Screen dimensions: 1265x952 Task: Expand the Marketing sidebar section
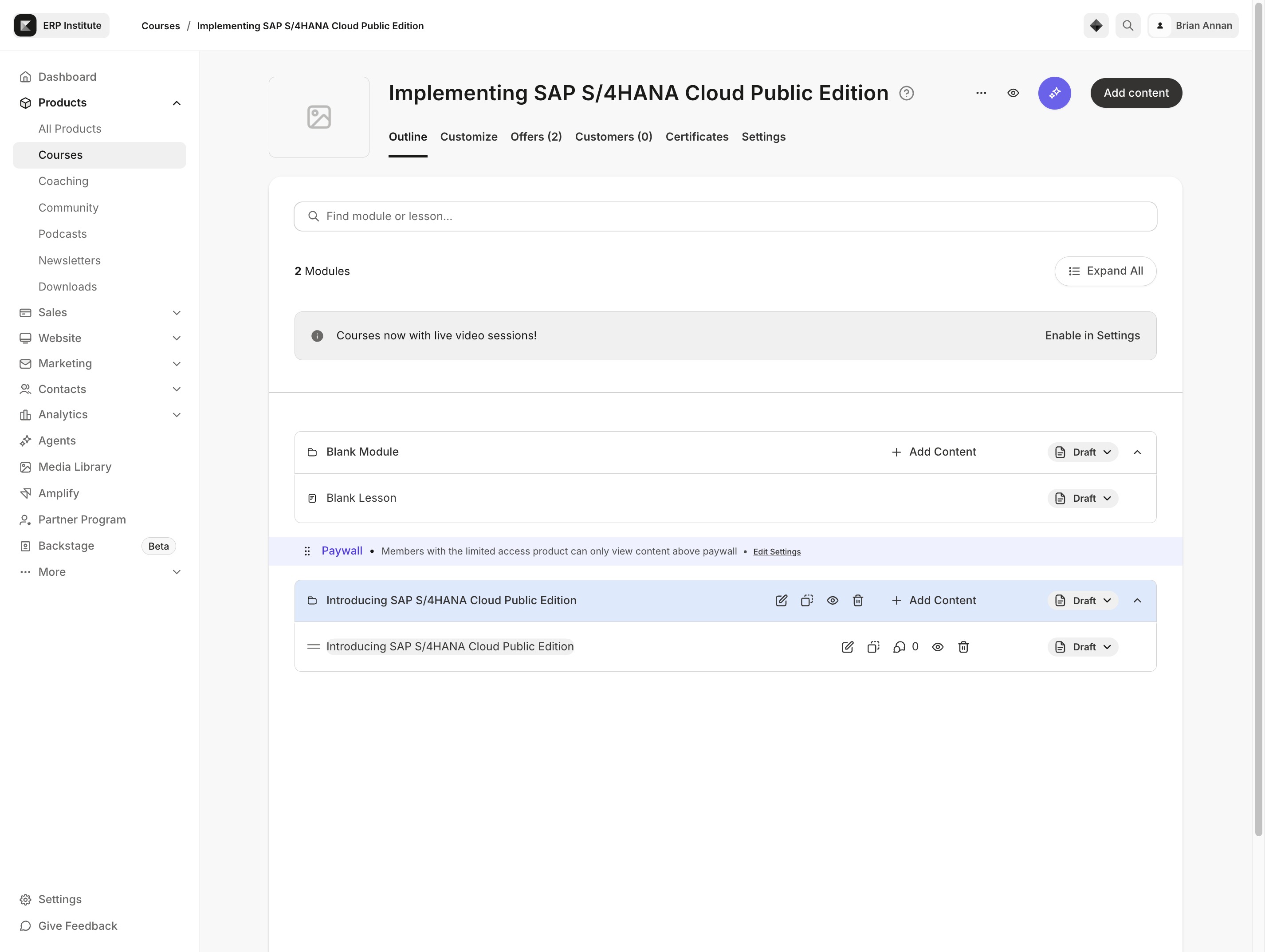[x=177, y=363]
